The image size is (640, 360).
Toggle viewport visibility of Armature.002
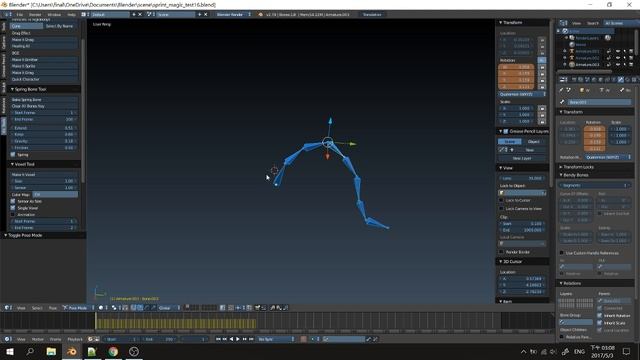[617, 58]
